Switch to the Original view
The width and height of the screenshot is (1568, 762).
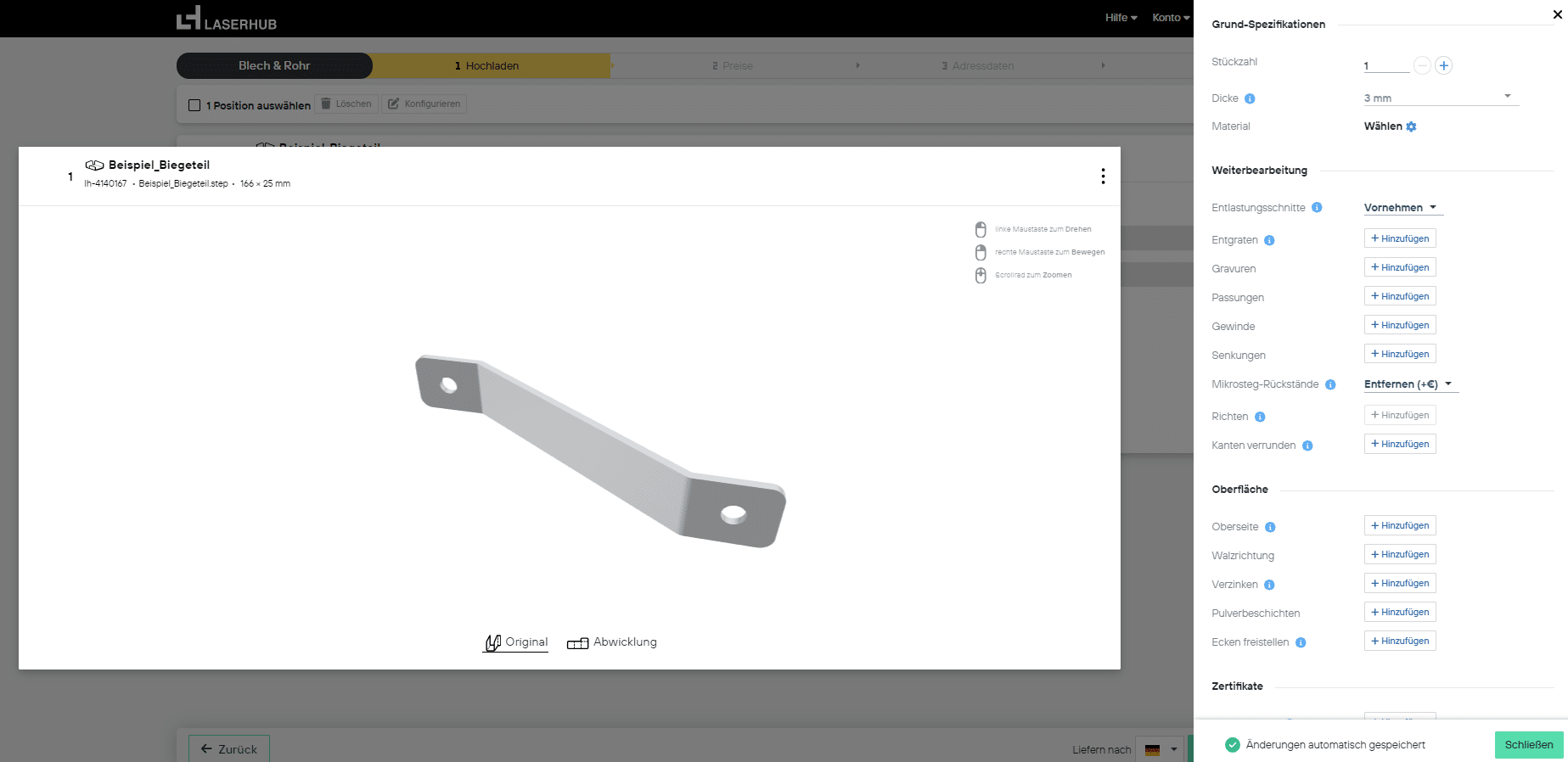click(516, 642)
